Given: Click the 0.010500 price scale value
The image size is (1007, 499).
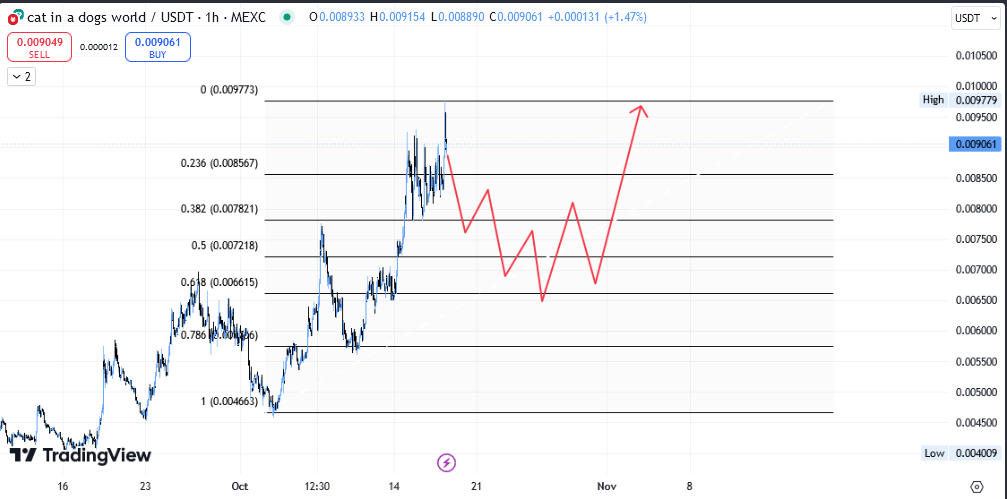Looking at the screenshot, I should tap(976, 56).
